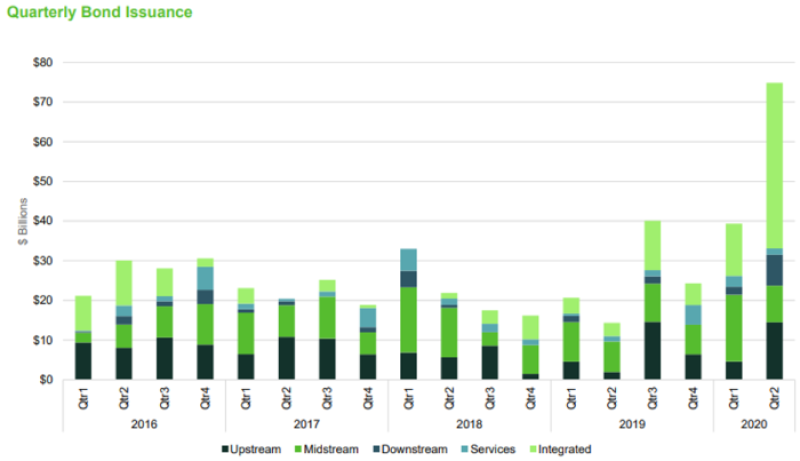Click the 2016 year label on x-axis
The height and width of the screenshot is (461, 800).
[x=144, y=422]
